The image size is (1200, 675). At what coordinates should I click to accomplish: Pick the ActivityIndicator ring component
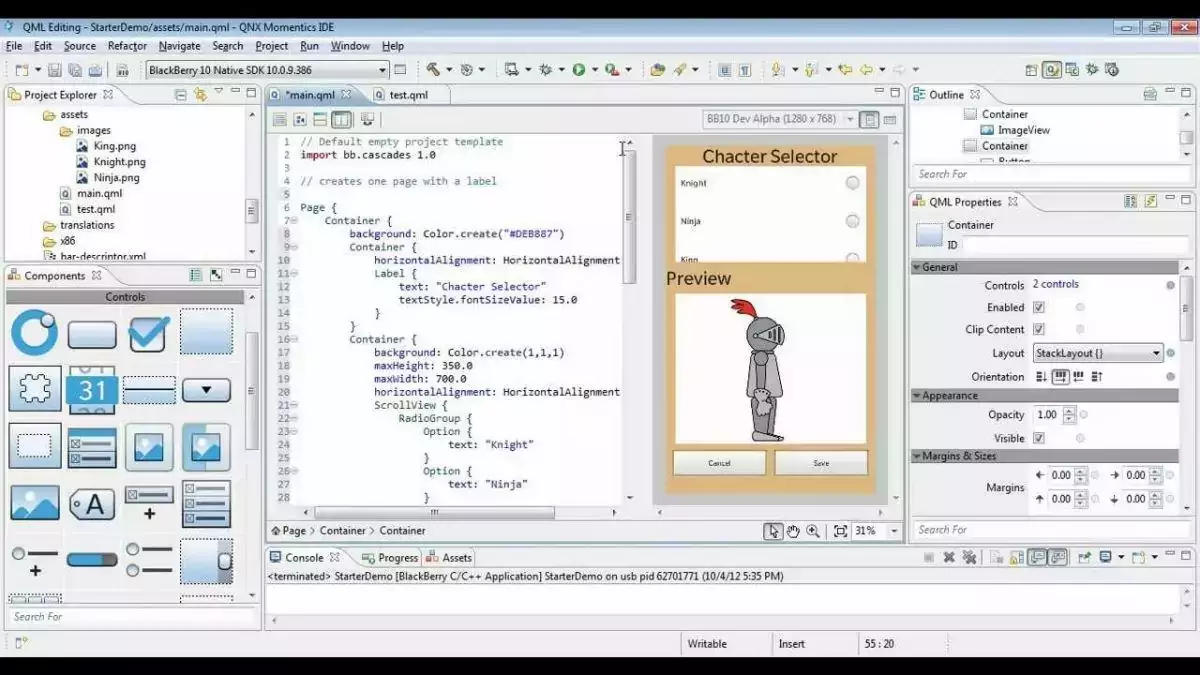[35, 334]
